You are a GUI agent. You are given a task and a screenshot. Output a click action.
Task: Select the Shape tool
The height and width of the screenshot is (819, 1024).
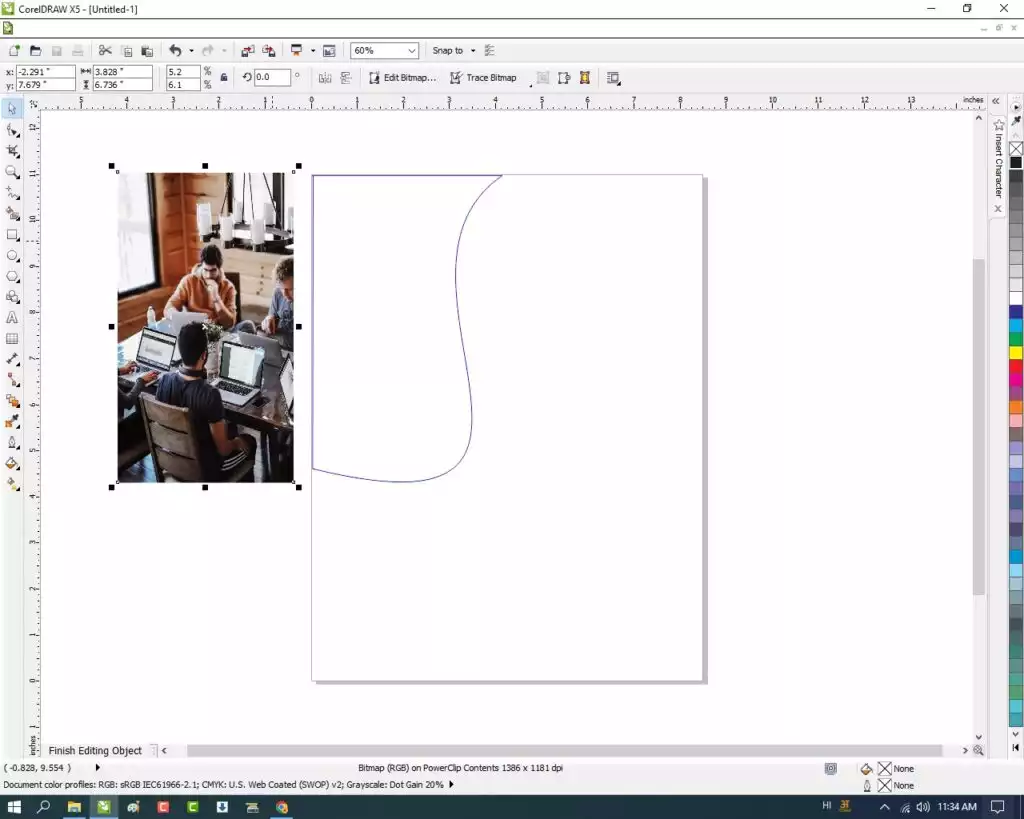[x=12, y=130]
